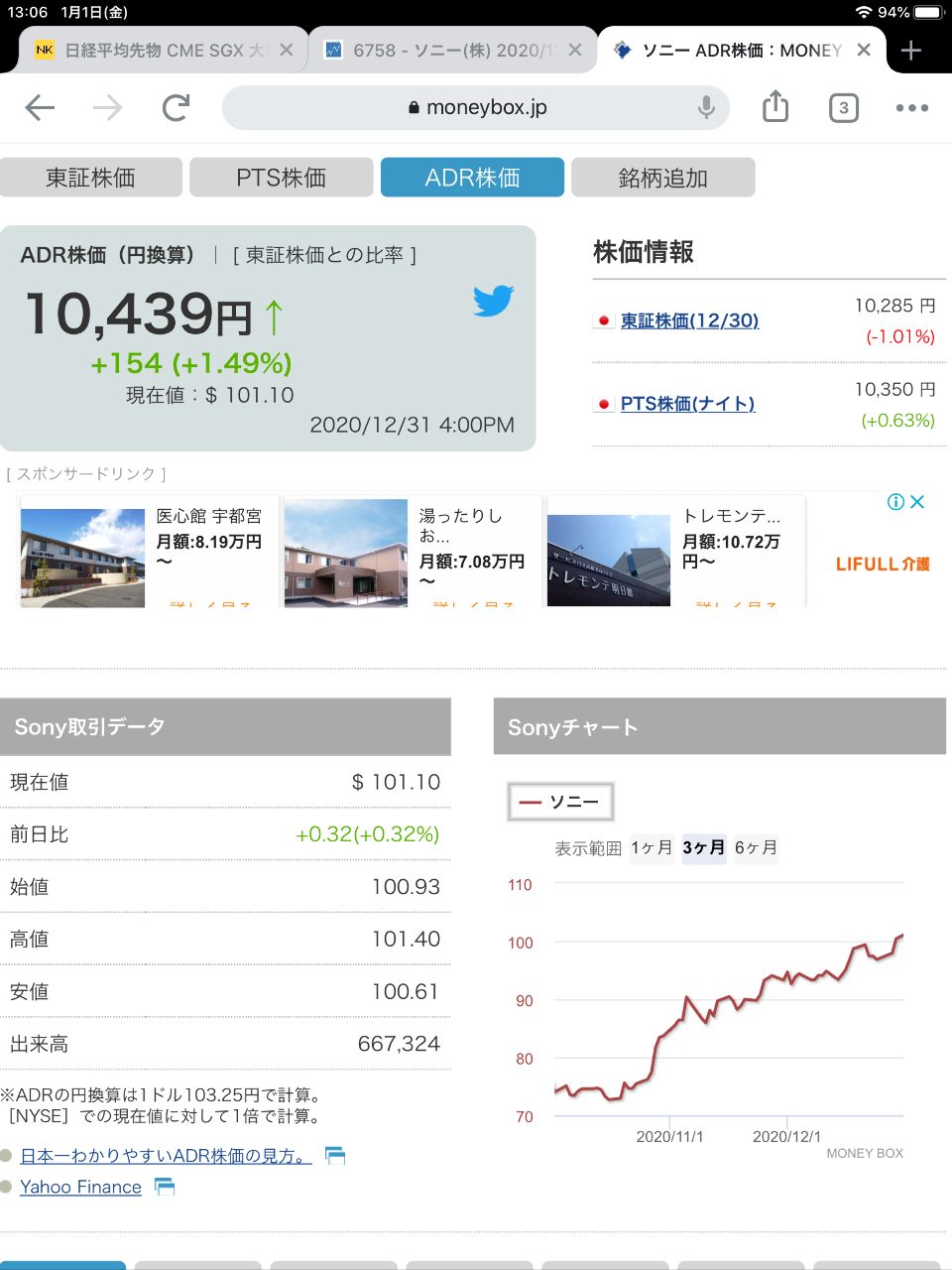Switch to the 6758 - ソニー(株) tab
The width and height of the screenshot is (952, 1270).
point(453,50)
